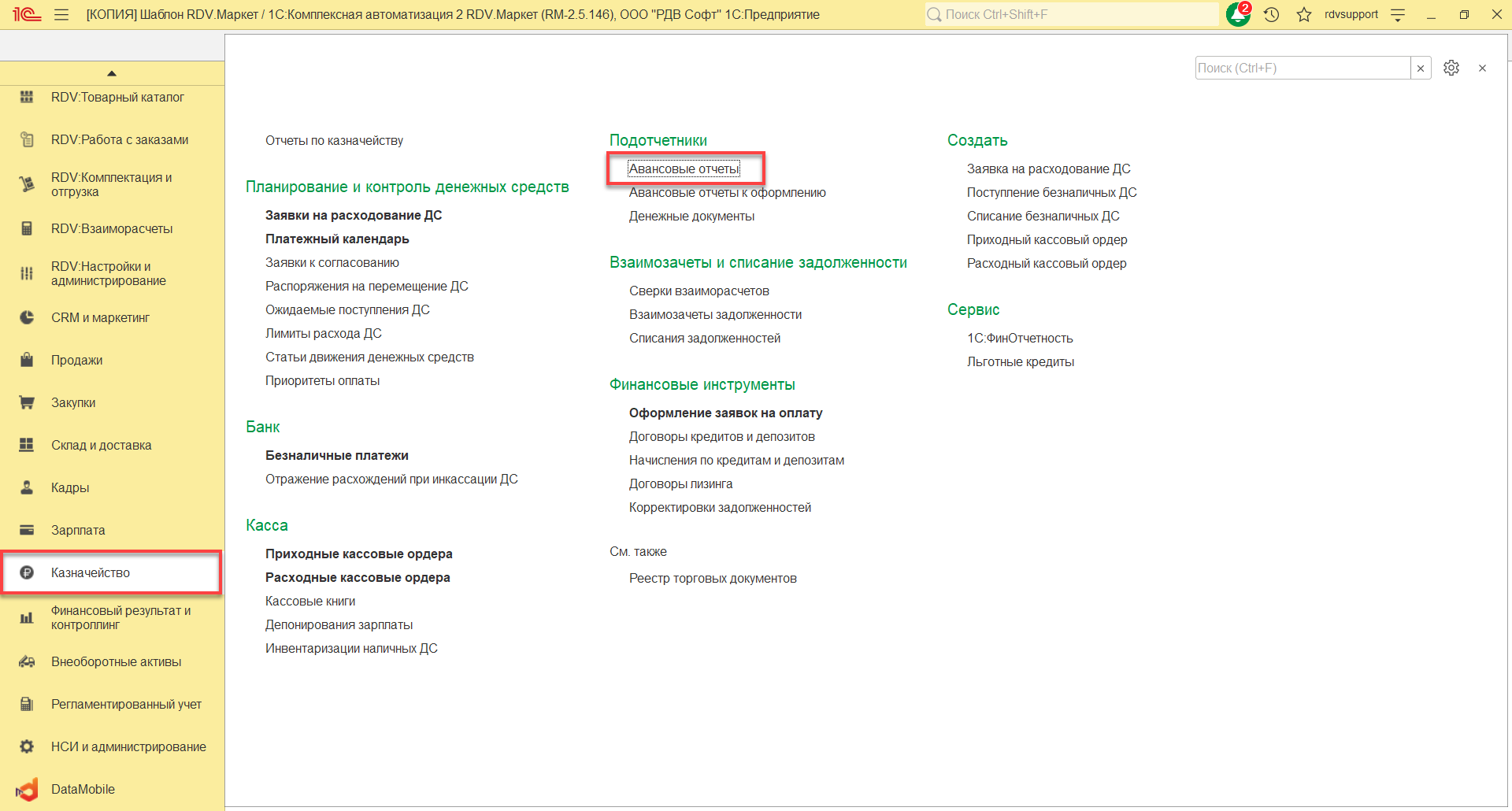Open Лимиты расхода ДС
The image size is (1512, 811).
click(324, 333)
